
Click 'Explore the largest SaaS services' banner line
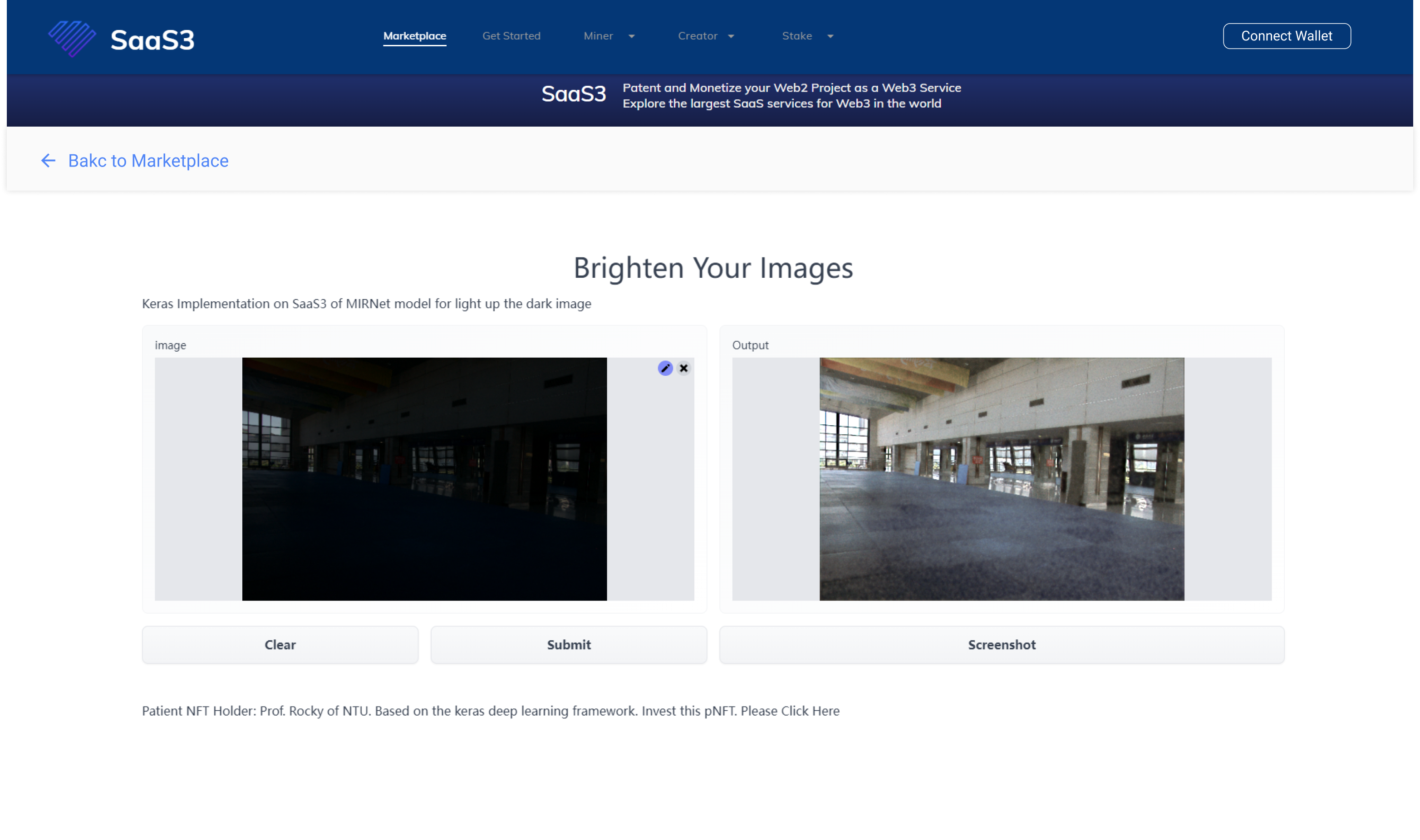point(781,103)
